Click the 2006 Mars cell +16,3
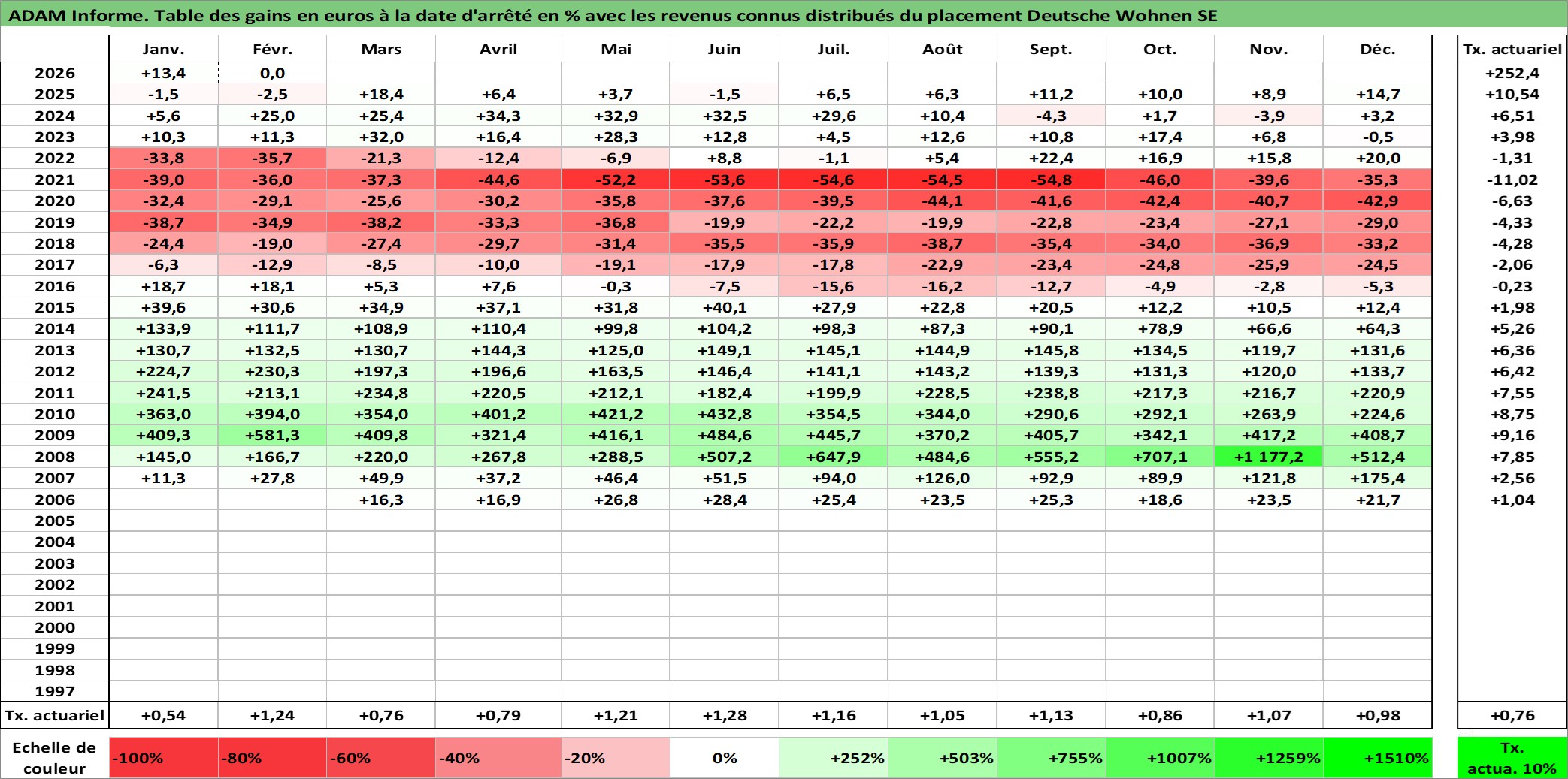 pyautogui.click(x=380, y=500)
